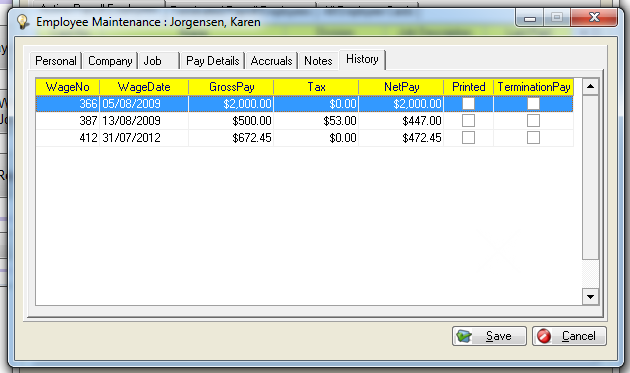Toggle Printed checkbox for wage 366

[468, 104]
